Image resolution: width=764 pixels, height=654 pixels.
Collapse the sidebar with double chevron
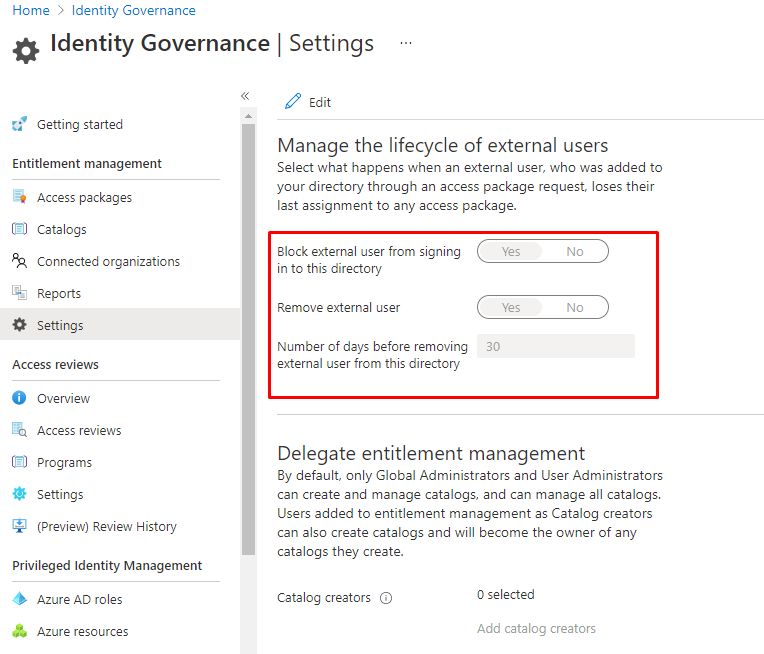[x=245, y=96]
